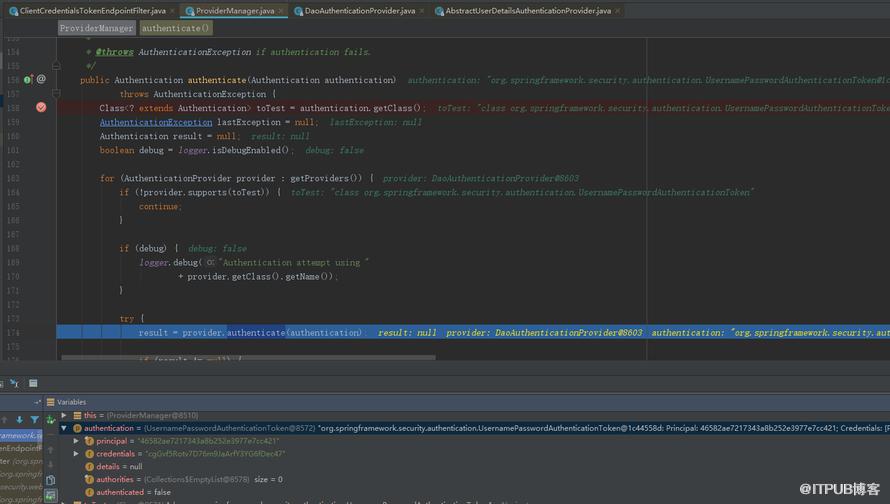The width and height of the screenshot is (890, 504).
Task: Click the Variables panel header
Action: (x=468, y=402)
